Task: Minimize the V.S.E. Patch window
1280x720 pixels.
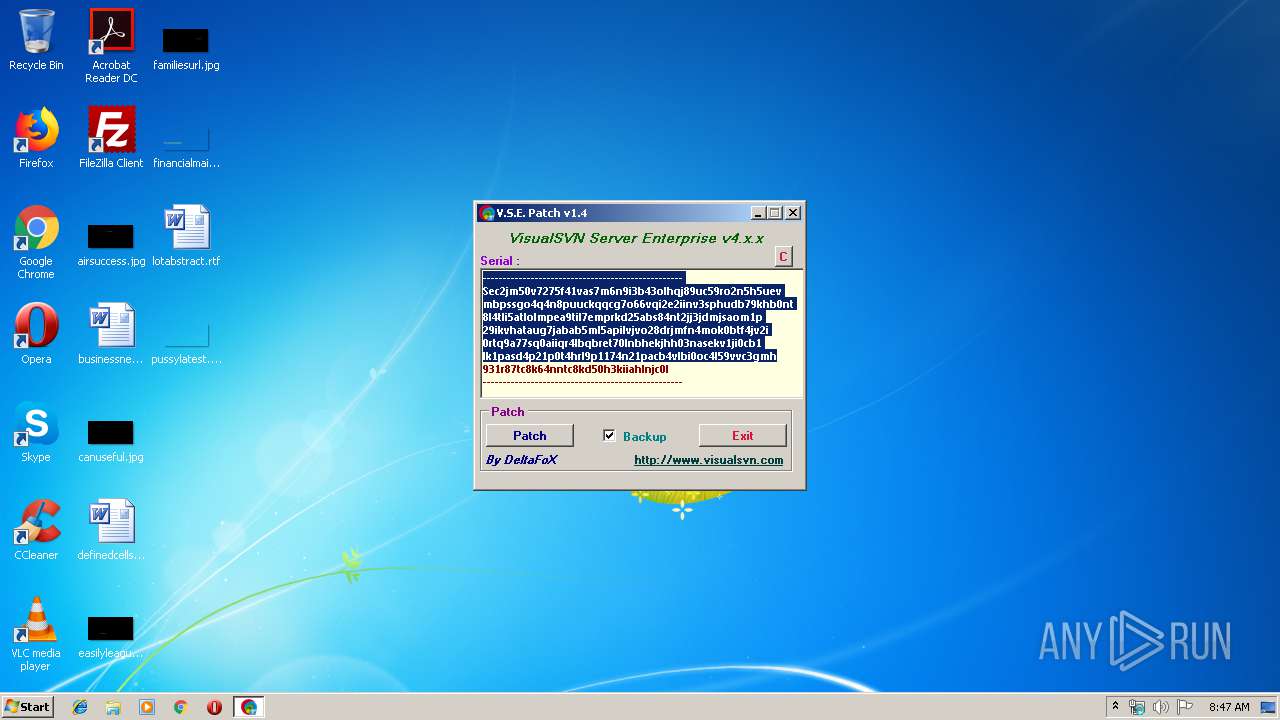Action: pyautogui.click(x=758, y=213)
